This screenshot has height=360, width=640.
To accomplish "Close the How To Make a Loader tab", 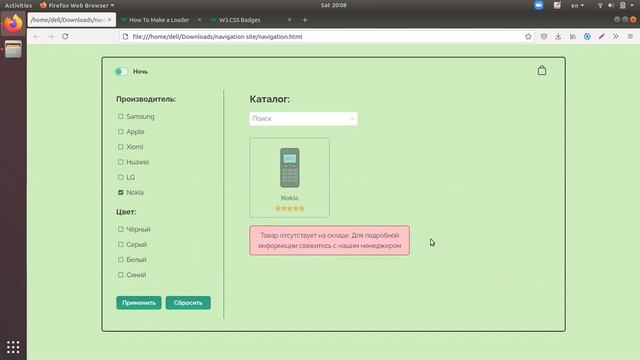I will [x=199, y=20].
